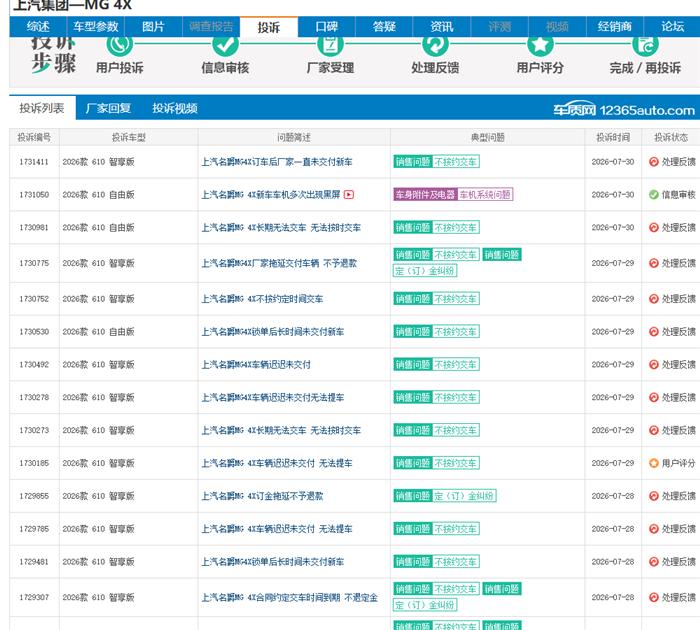This screenshot has width=700, height=630.
Task: Click 用户评分 status text in row 1730185
Action: point(679,463)
